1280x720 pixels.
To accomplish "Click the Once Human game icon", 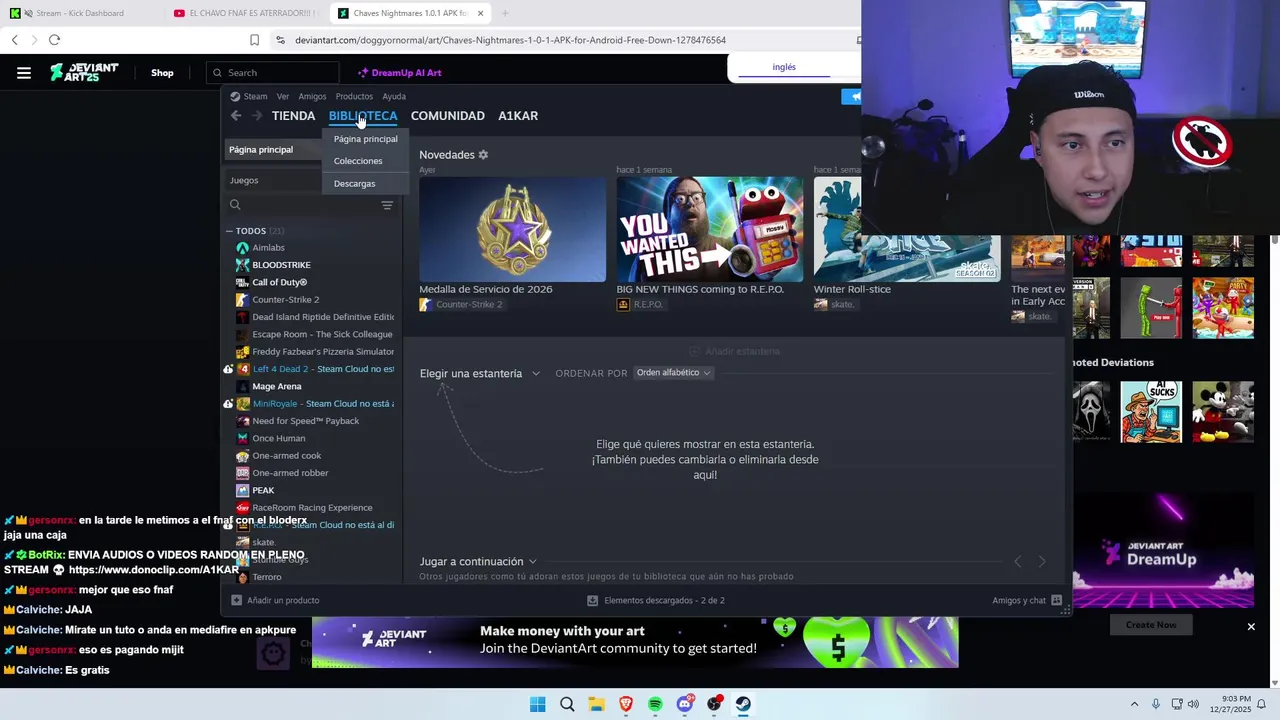I will [x=242, y=438].
